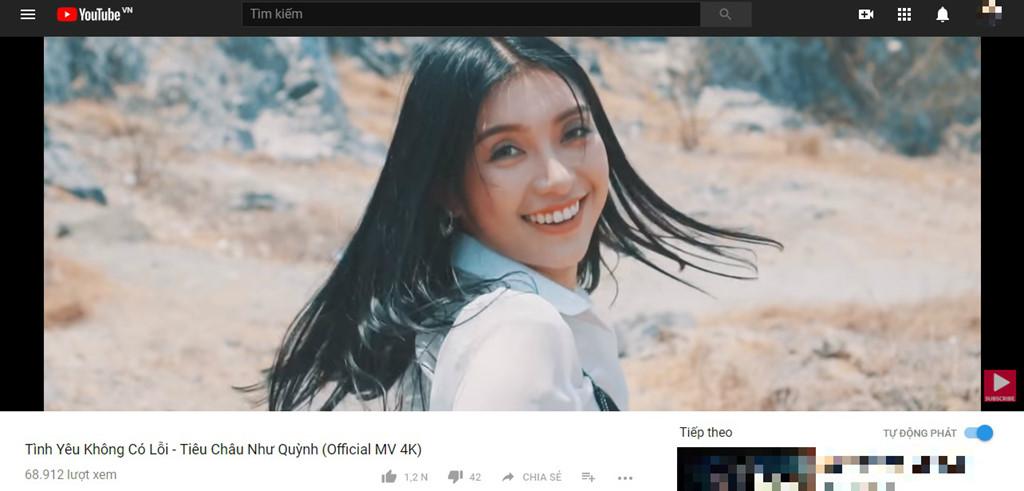This screenshot has height=491, width=1024.
Task: Open the notifications bell
Action: click(x=942, y=15)
